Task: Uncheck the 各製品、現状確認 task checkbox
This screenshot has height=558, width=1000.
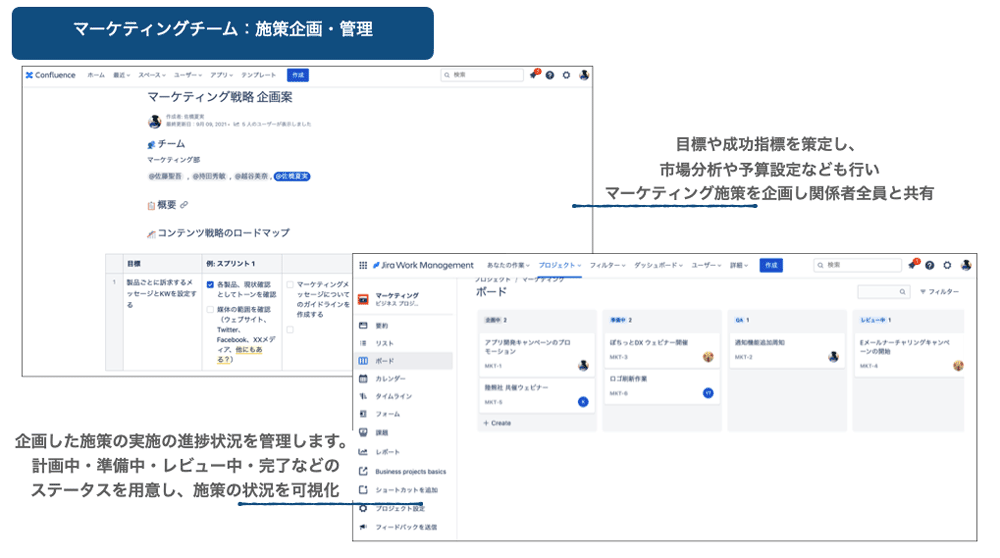Action: tap(210, 284)
